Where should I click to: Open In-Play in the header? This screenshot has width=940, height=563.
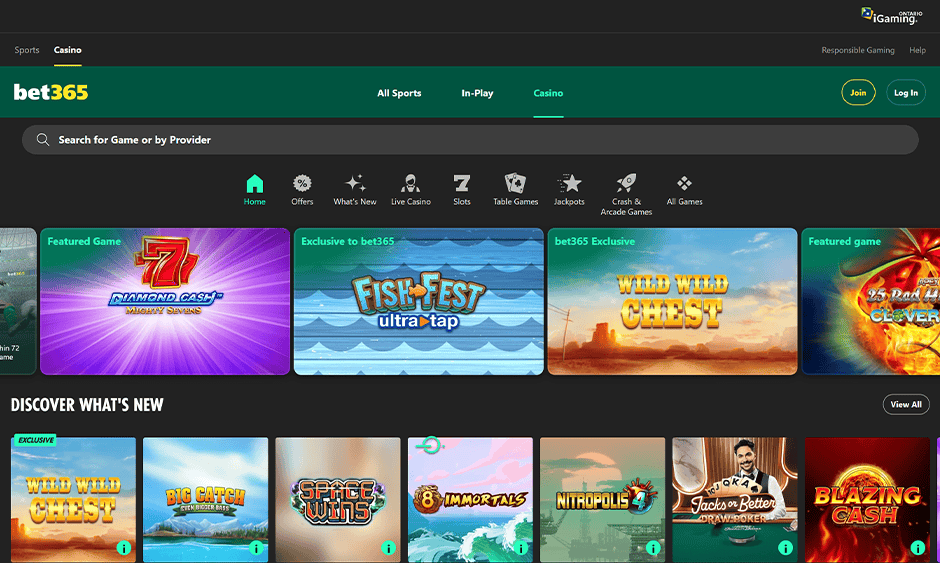coord(477,93)
